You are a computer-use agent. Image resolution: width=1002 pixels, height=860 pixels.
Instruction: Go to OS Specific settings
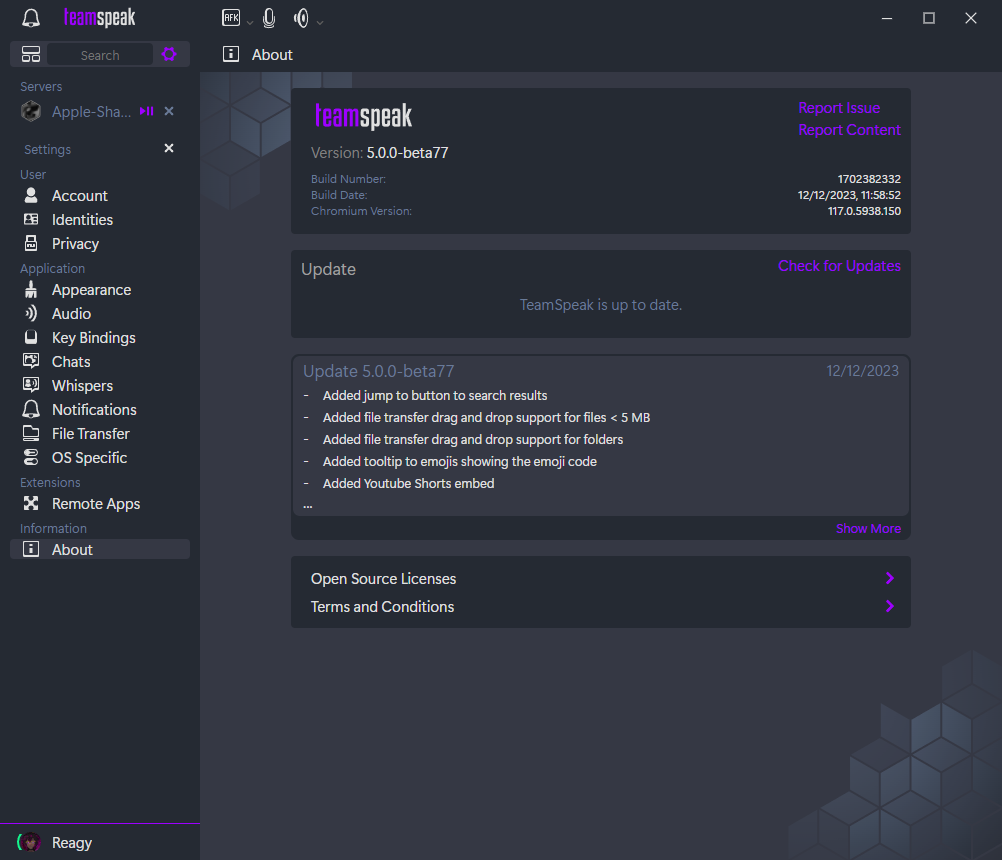(x=100, y=457)
